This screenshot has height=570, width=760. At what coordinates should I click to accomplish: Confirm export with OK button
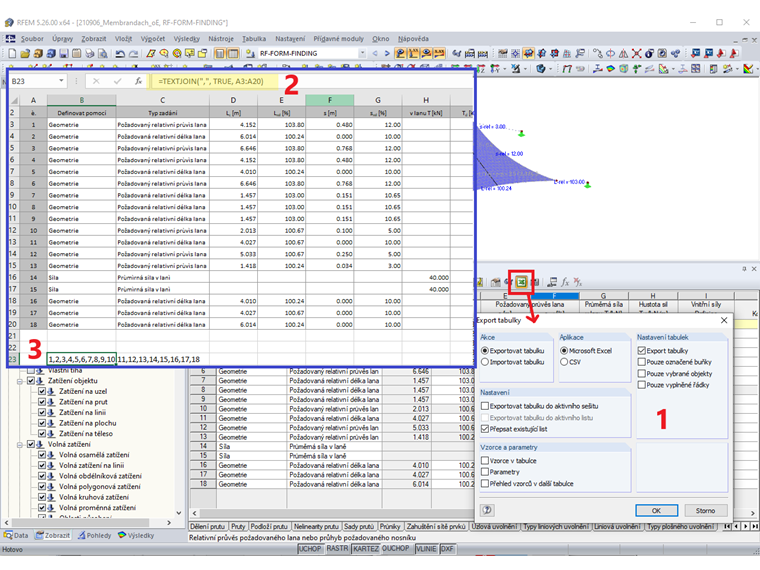656,510
